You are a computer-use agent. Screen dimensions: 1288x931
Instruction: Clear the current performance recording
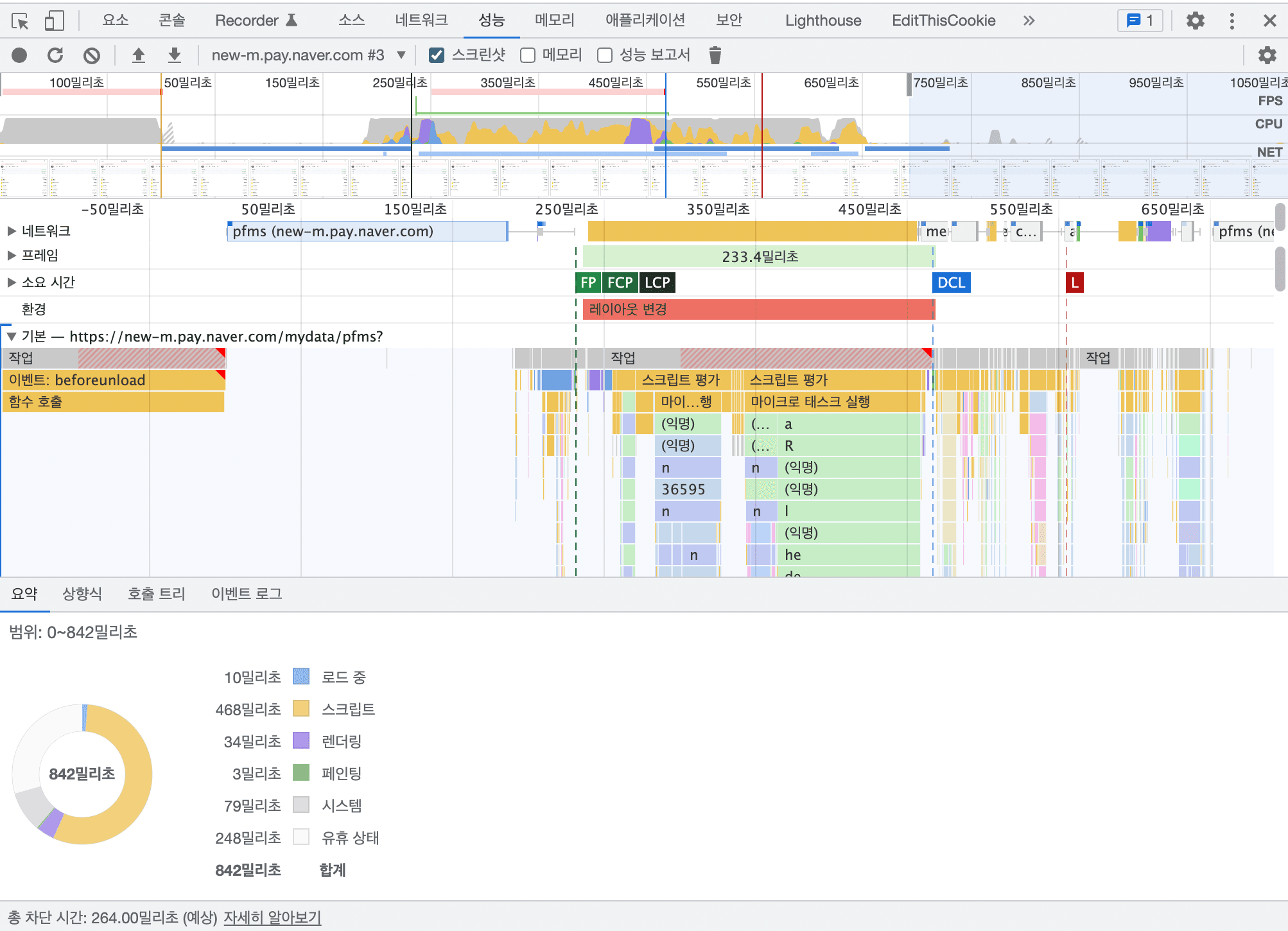[x=92, y=55]
